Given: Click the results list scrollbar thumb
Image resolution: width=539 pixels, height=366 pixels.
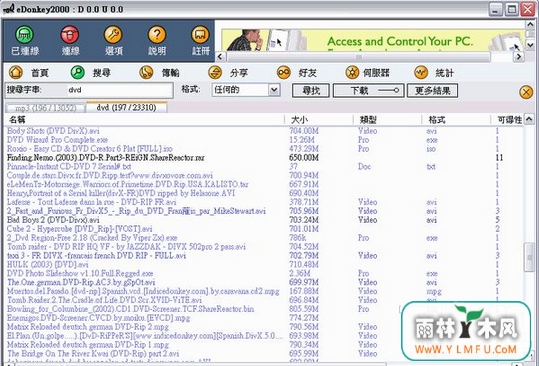Looking at the screenshot, I should (529, 257).
